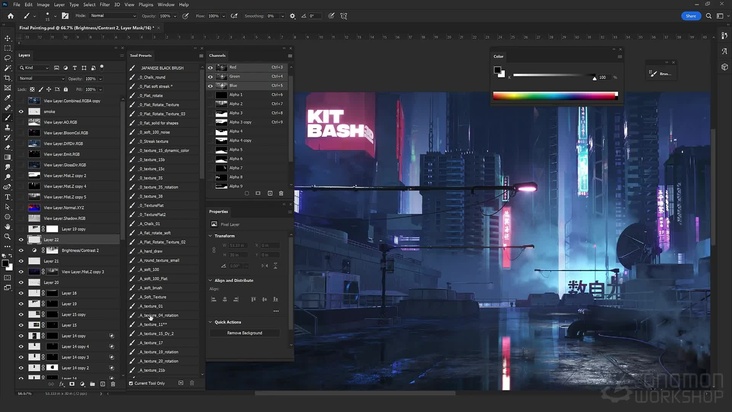Screen dimensions: 732x412
Task: Select the JAPANESE BLACK BRUSH preset
Action: click(162, 68)
